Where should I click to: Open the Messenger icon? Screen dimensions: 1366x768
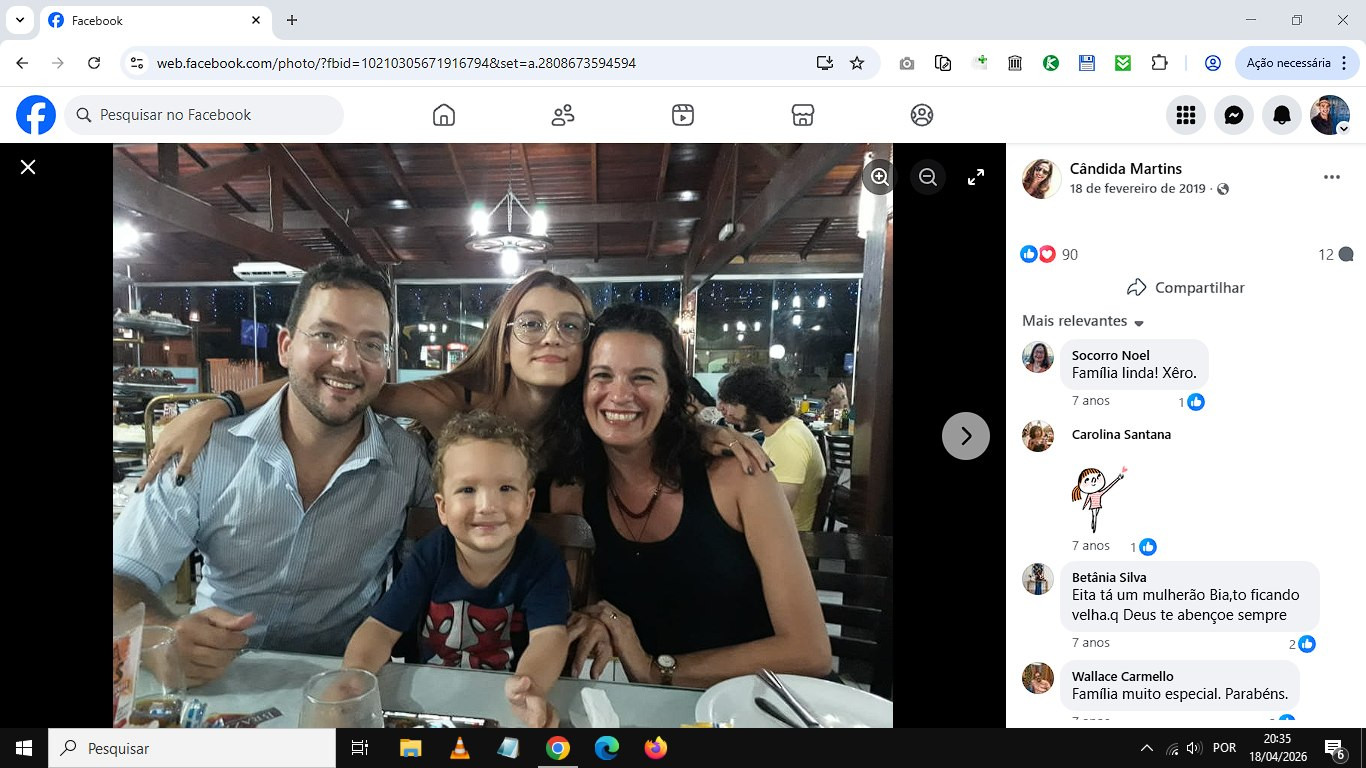pyautogui.click(x=1234, y=115)
